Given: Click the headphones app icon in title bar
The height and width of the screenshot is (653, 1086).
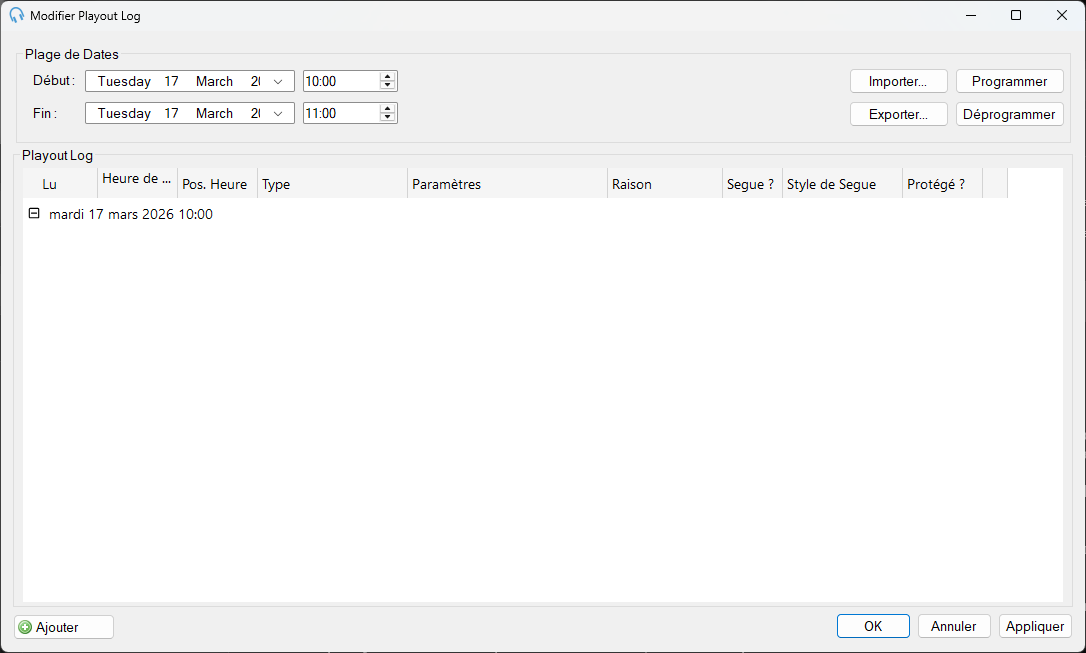Looking at the screenshot, I should [17, 15].
